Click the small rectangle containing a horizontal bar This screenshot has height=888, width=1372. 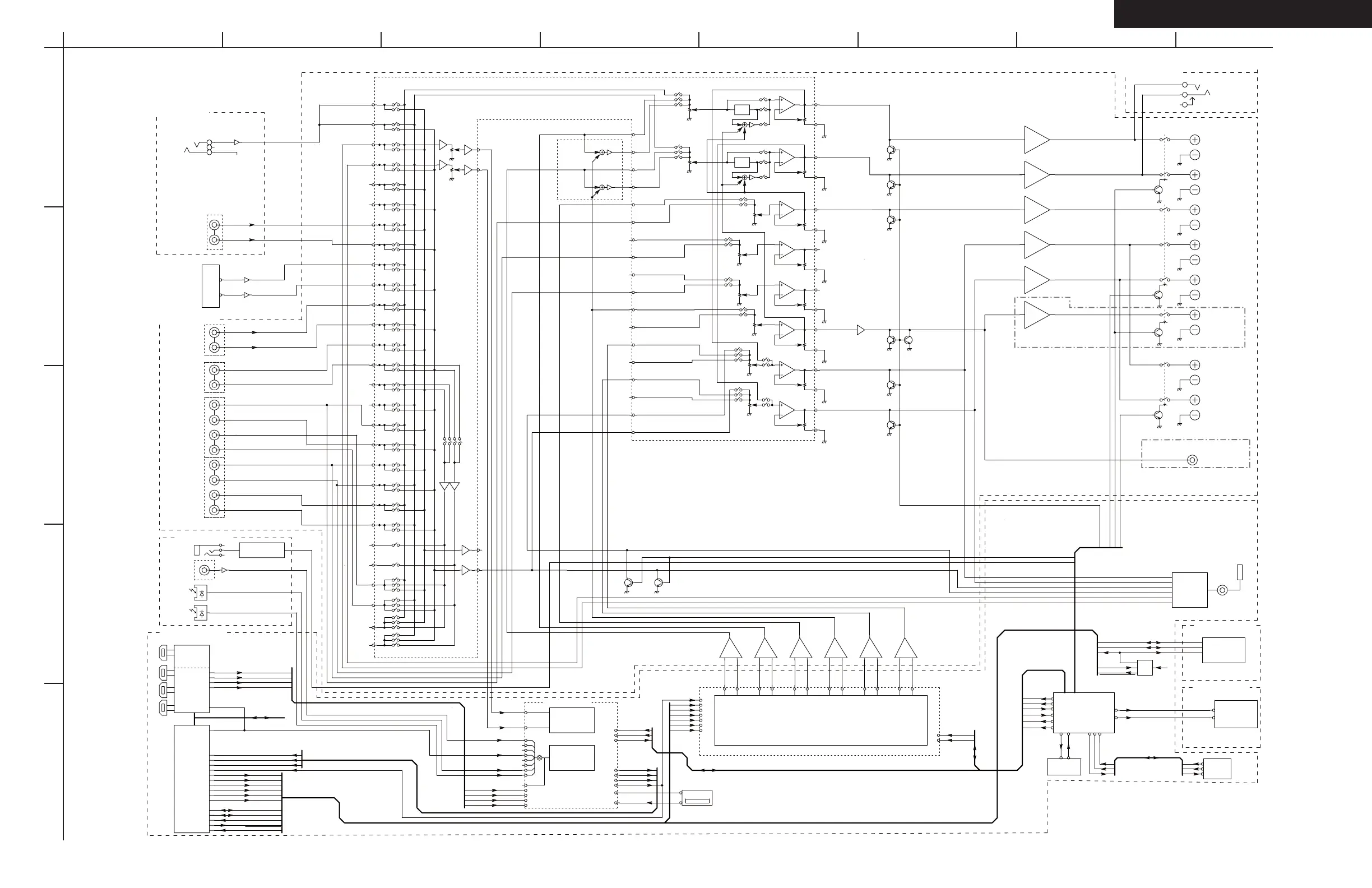pos(697,798)
